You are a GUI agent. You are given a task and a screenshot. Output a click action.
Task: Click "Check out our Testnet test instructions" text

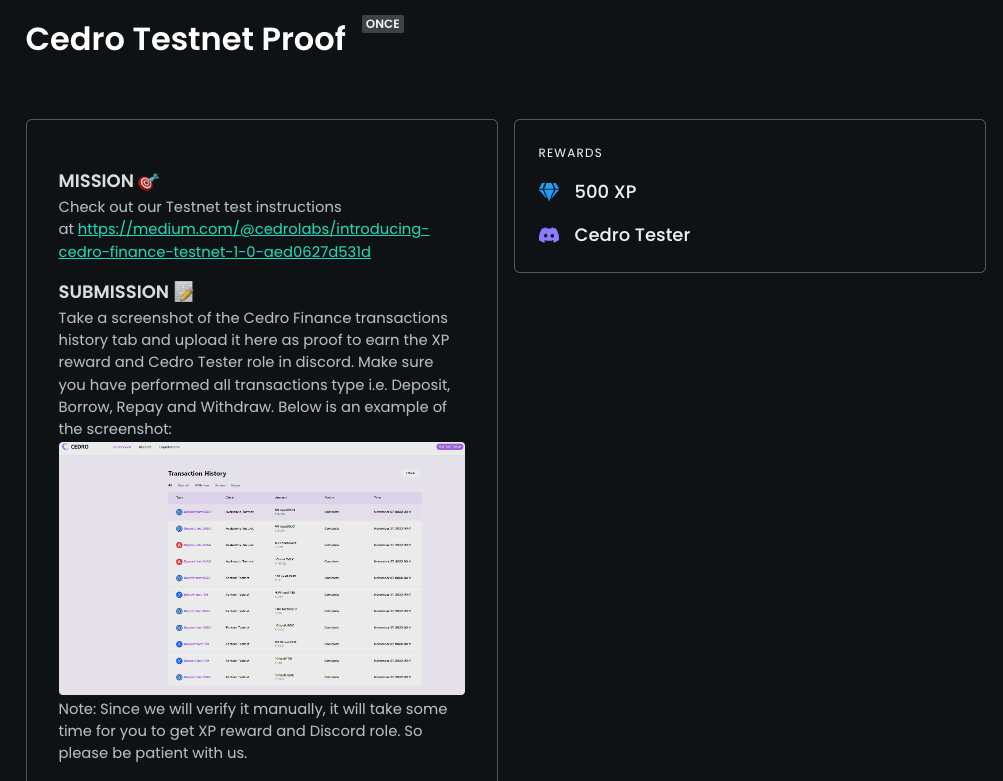[x=200, y=207]
